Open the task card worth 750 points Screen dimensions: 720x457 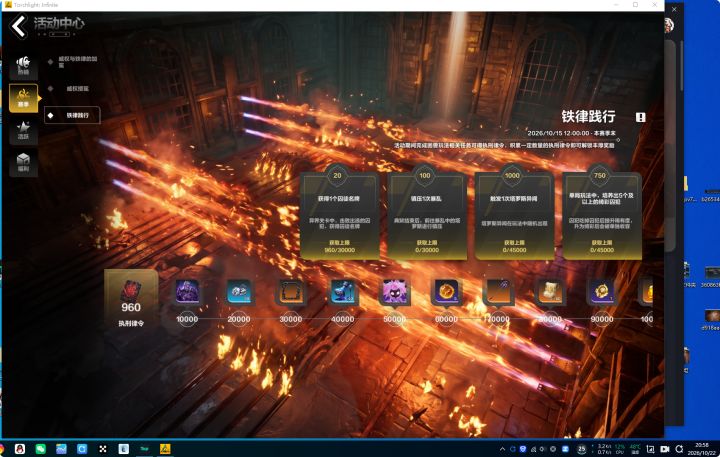point(602,212)
